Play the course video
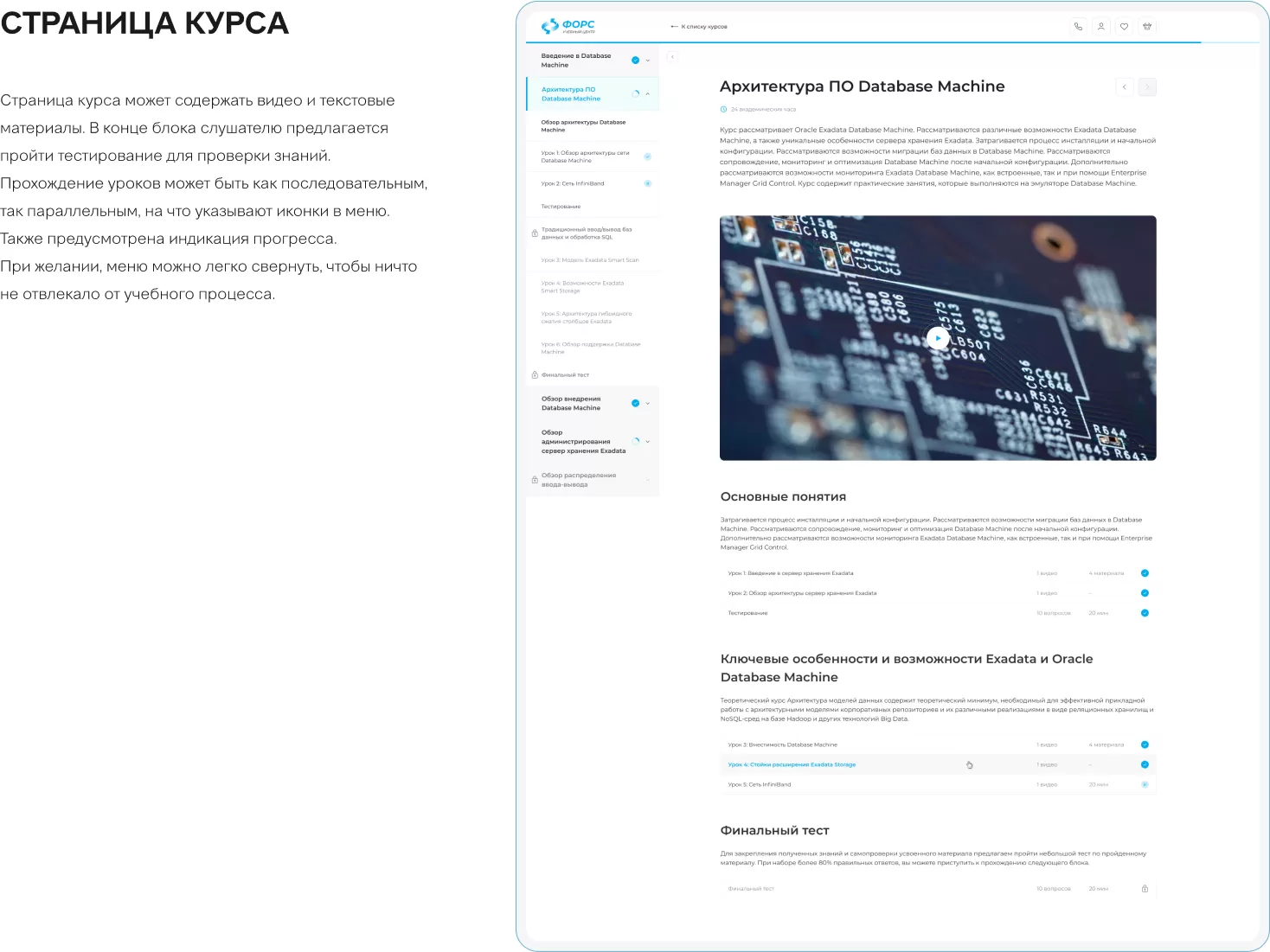The width and height of the screenshot is (1270, 952). click(937, 338)
